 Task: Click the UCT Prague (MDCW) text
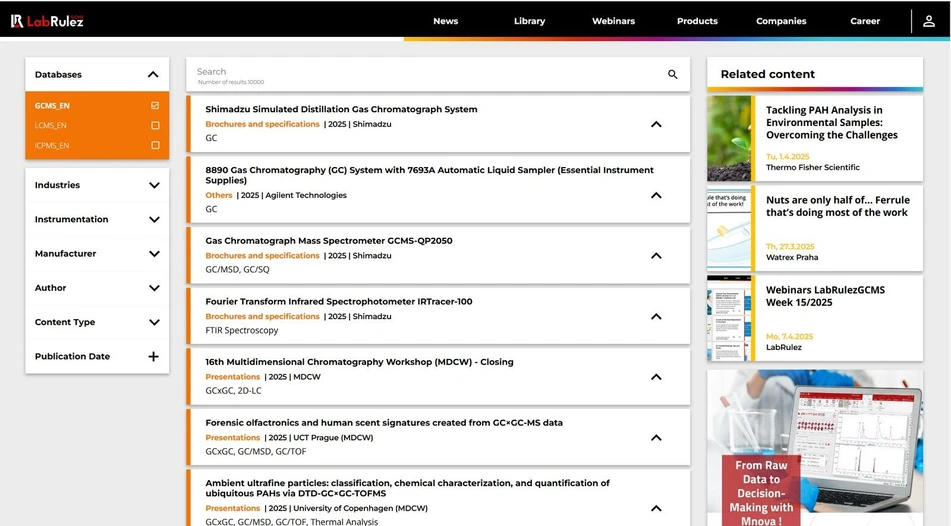click(x=333, y=437)
